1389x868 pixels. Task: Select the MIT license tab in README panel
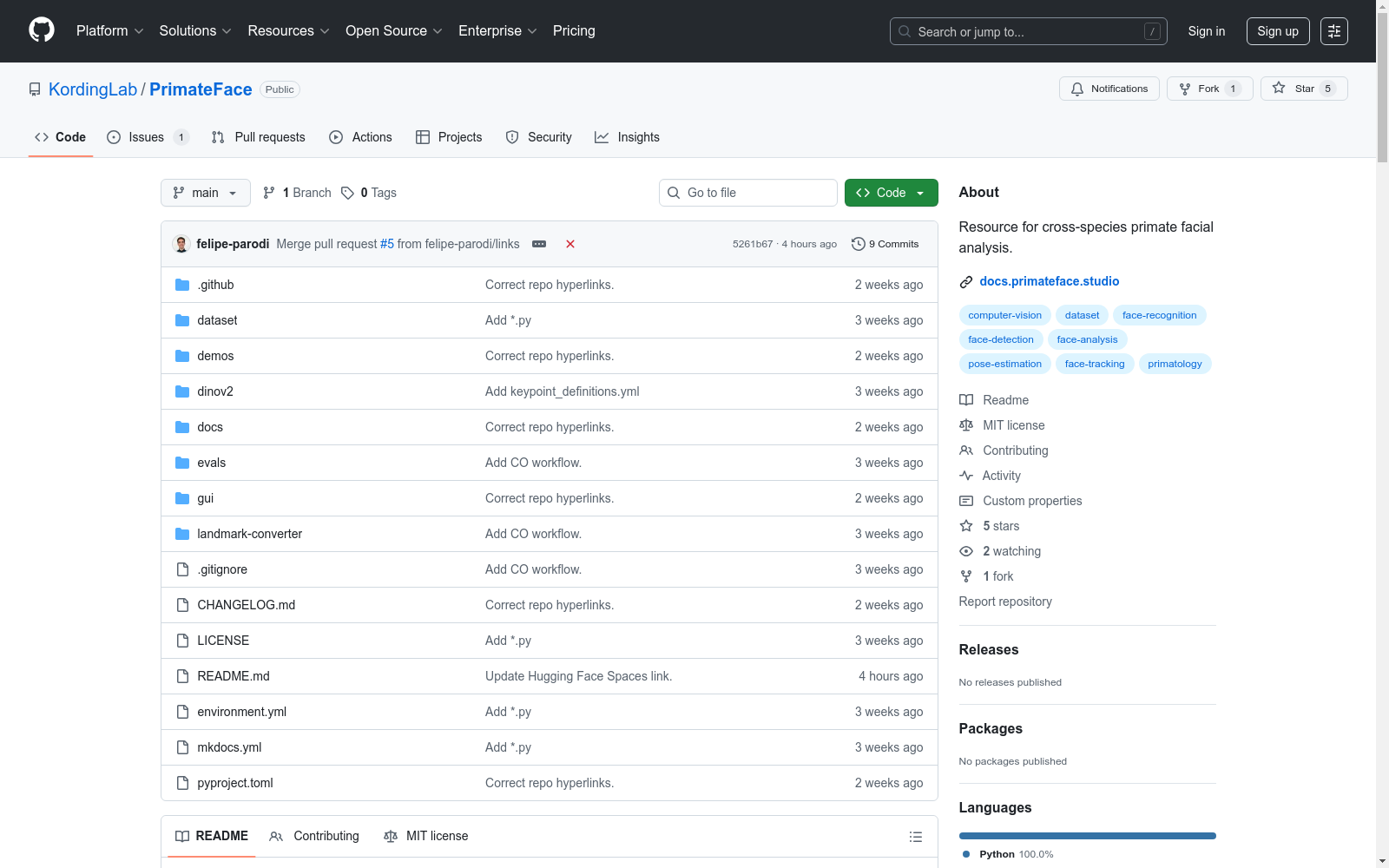pyautogui.click(x=425, y=836)
